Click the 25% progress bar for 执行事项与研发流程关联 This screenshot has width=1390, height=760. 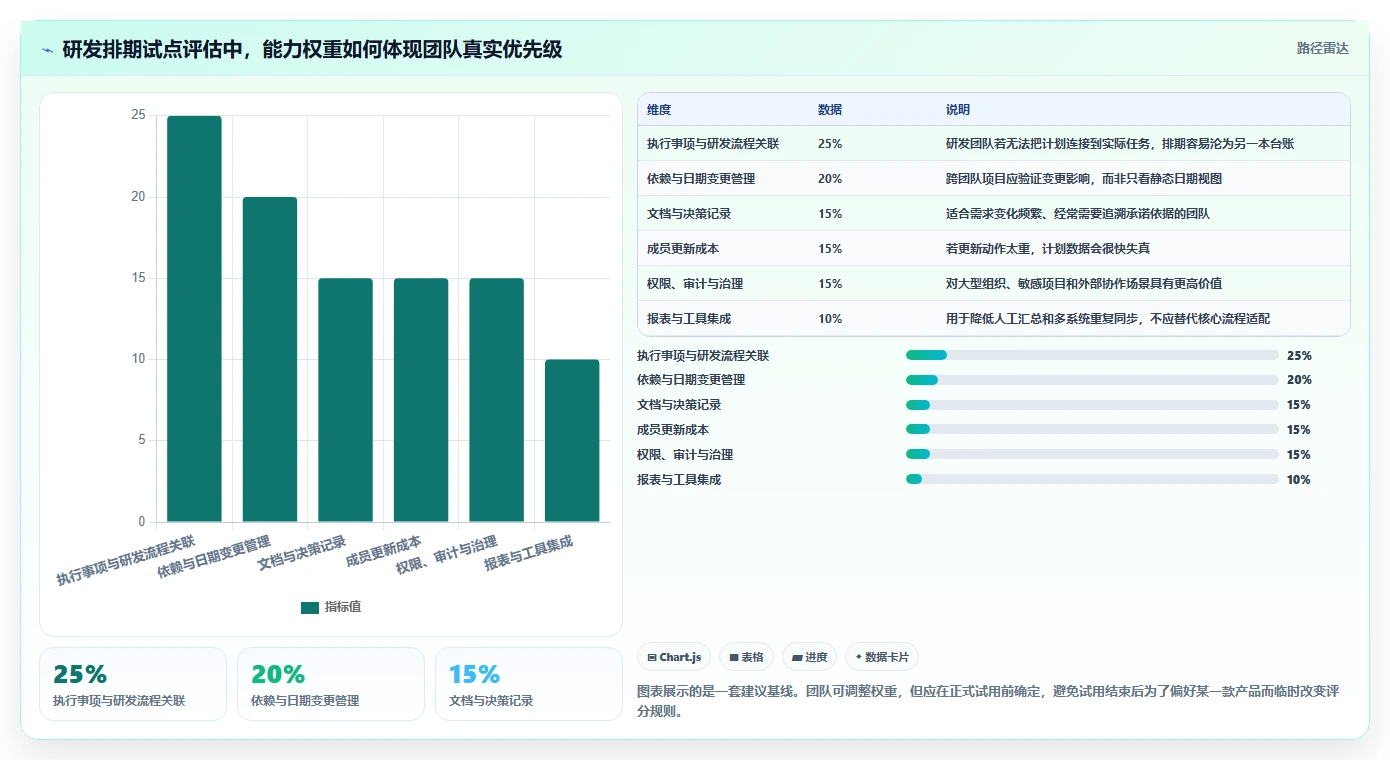1092,355
